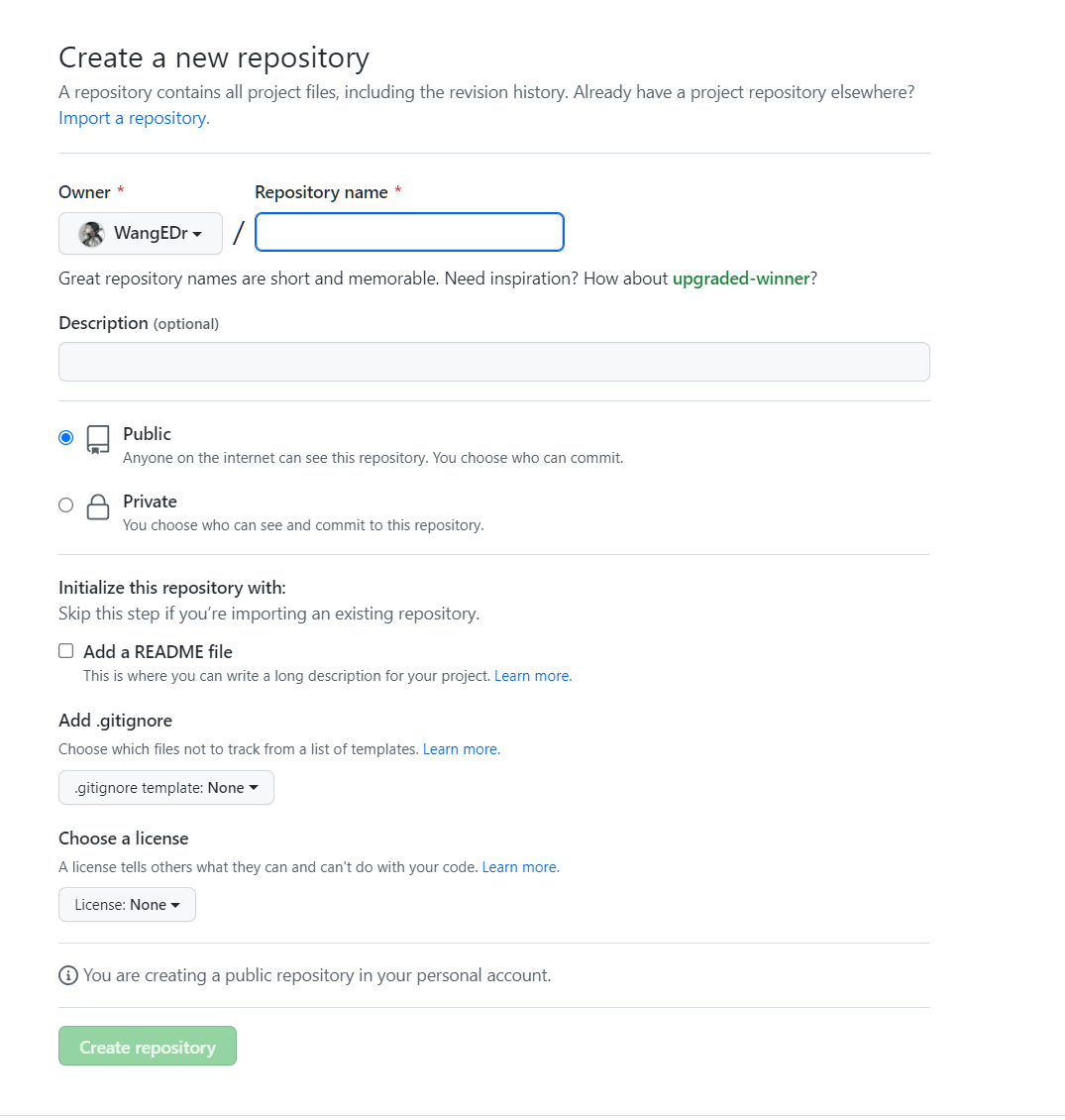Image resolution: width=1065 pixels, height=1120 pixels.
Task: Focus the Repository name input field
Action: pyautogui.click(x=409, y=233)
